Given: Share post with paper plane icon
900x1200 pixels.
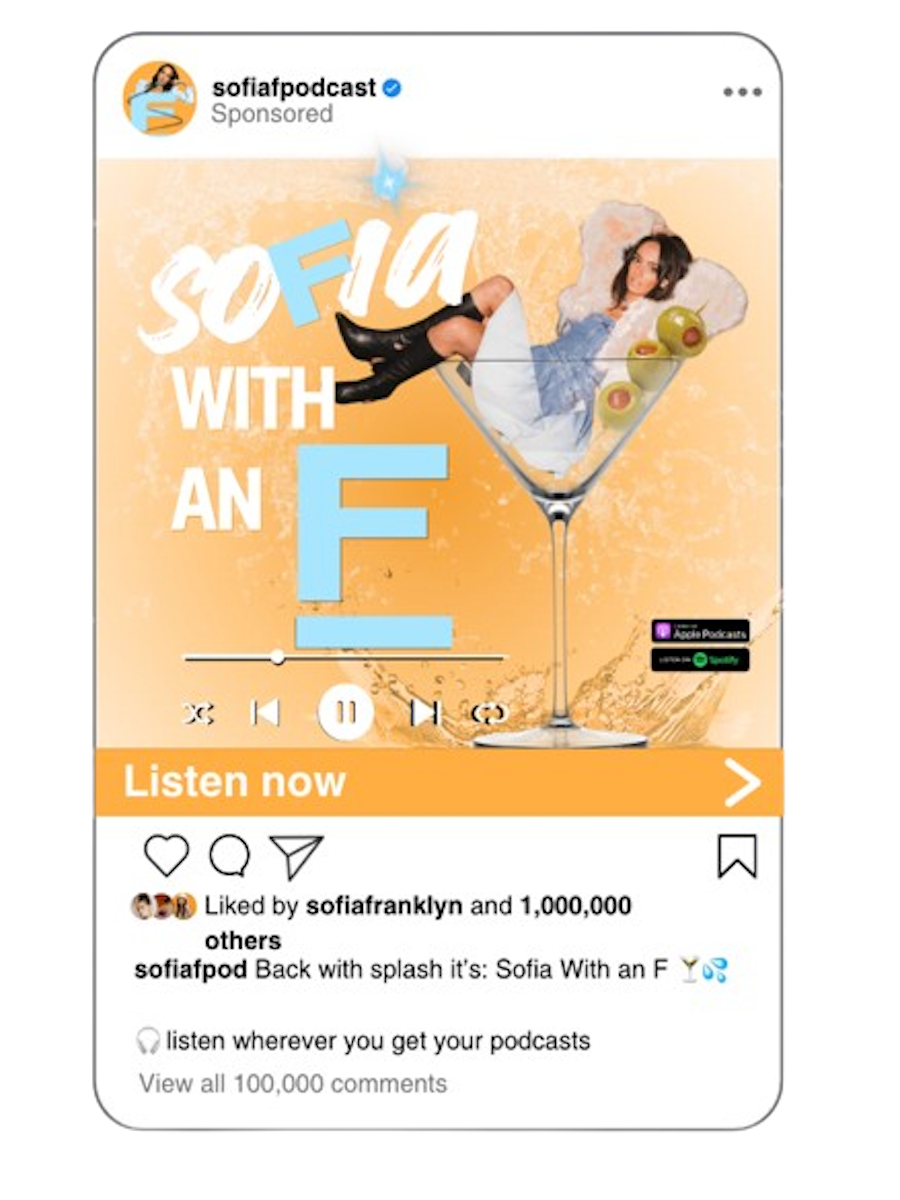Looking at the screenshot, I should coord(296,857).
